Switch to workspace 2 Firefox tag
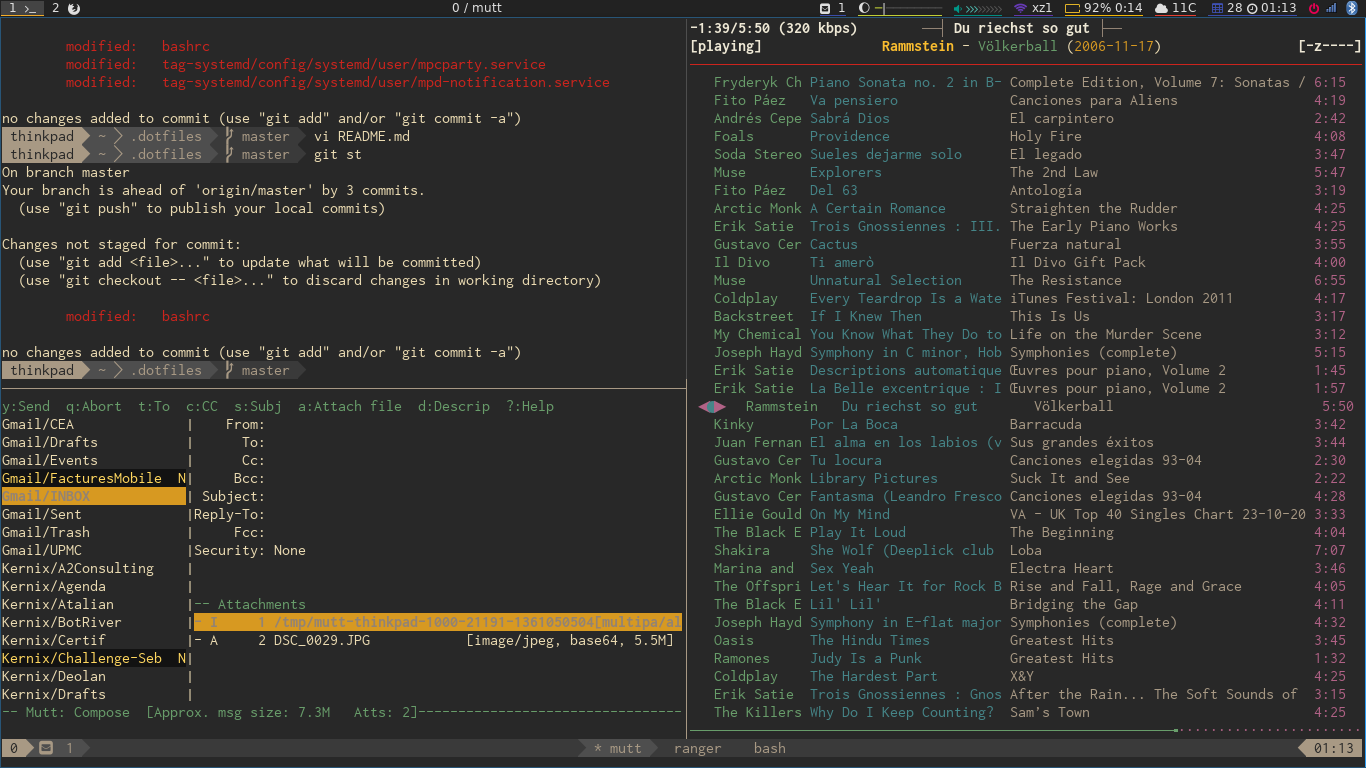Viewport: 1366px width, 768px height. 66,8
